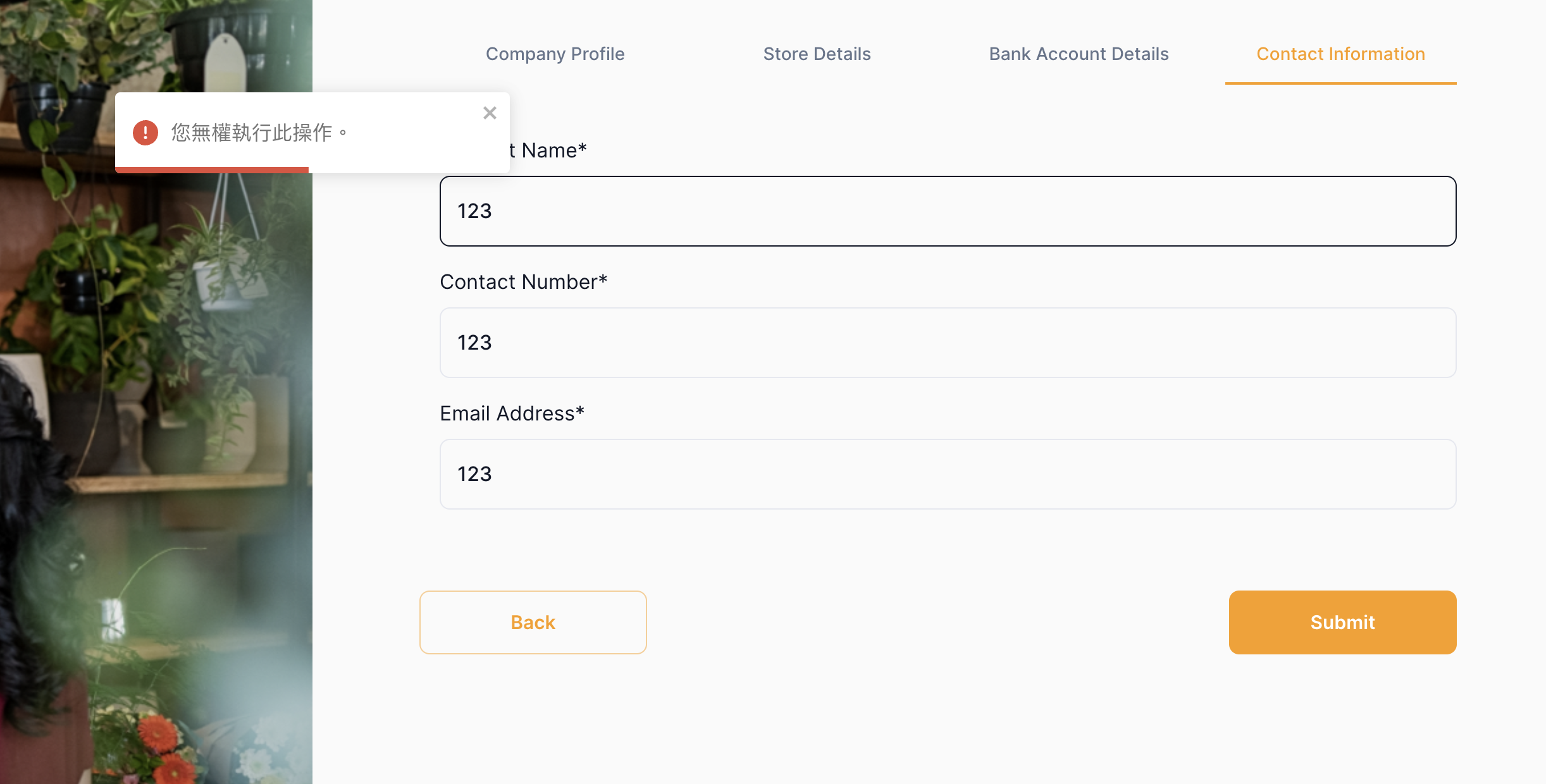
Task: Click the Contact Number label
Action: coord(523,282)
